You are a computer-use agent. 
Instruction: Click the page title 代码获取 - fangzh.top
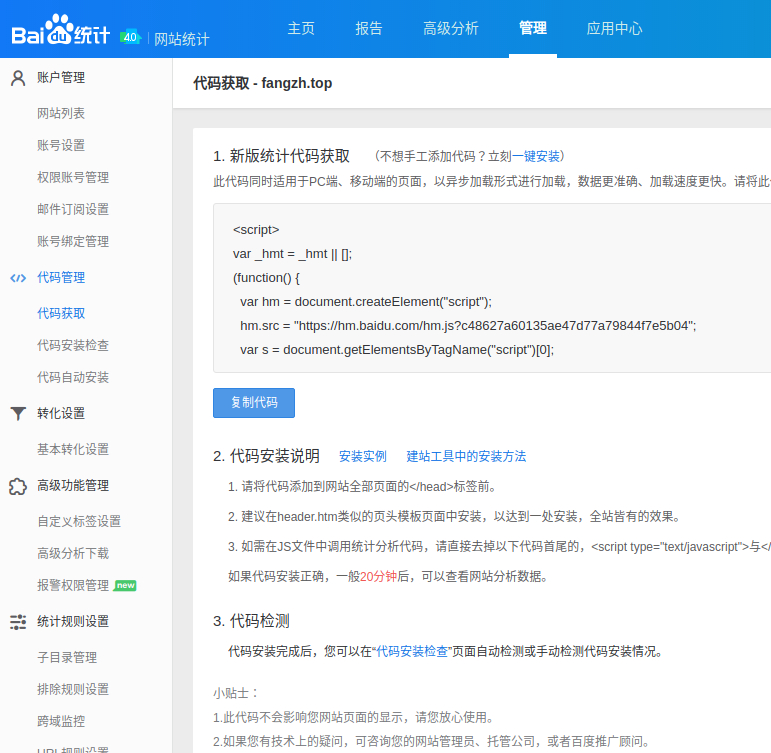tap(263, 84)
